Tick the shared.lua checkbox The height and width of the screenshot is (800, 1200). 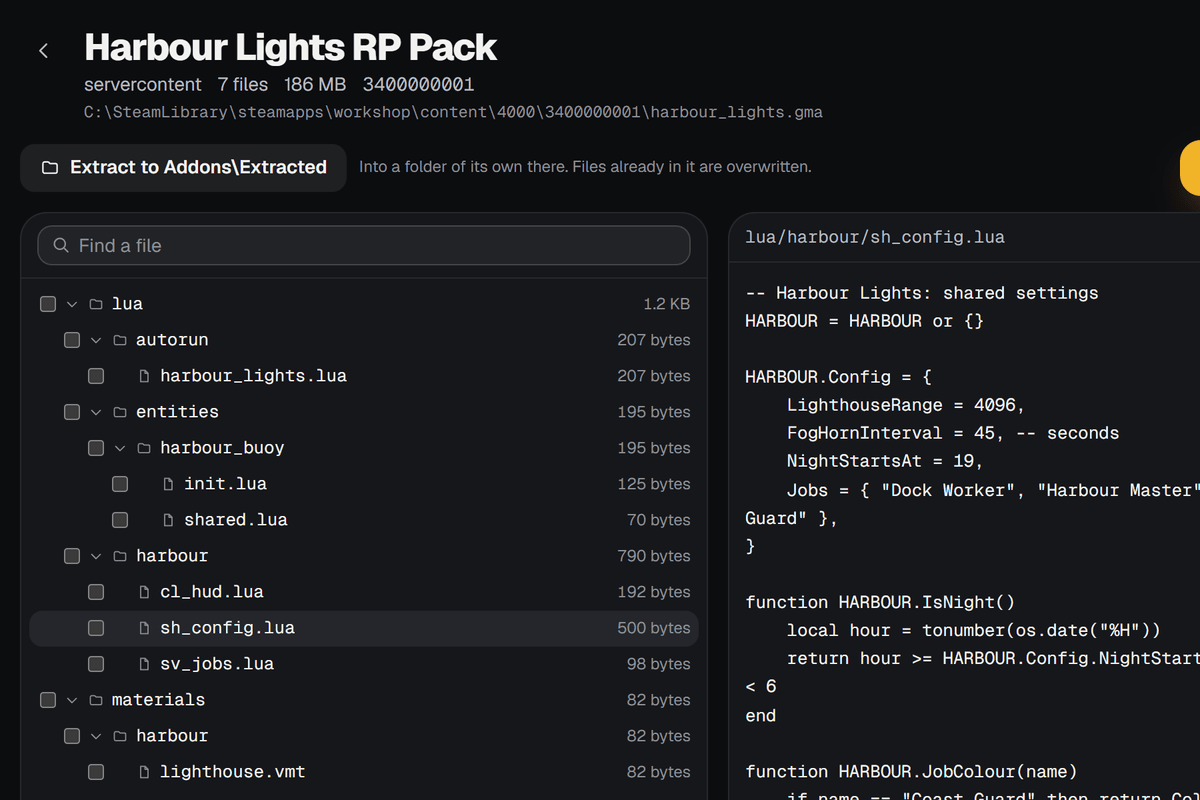pyautogui.click(x=120, y=520)
